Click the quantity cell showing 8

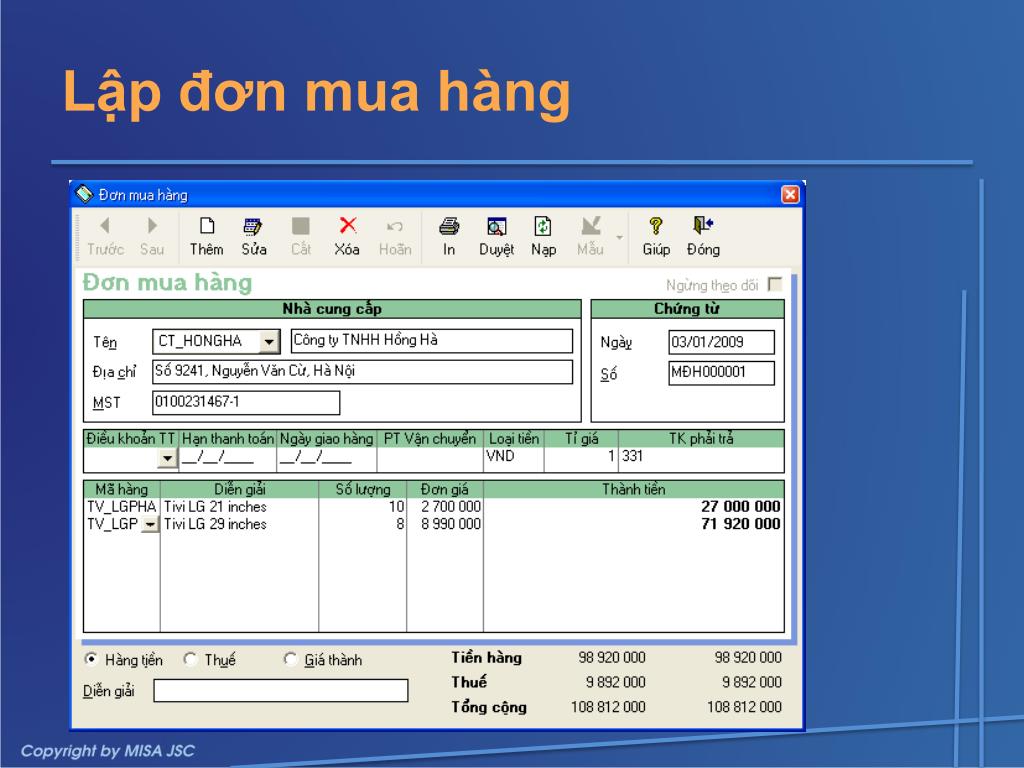[362, 524]
